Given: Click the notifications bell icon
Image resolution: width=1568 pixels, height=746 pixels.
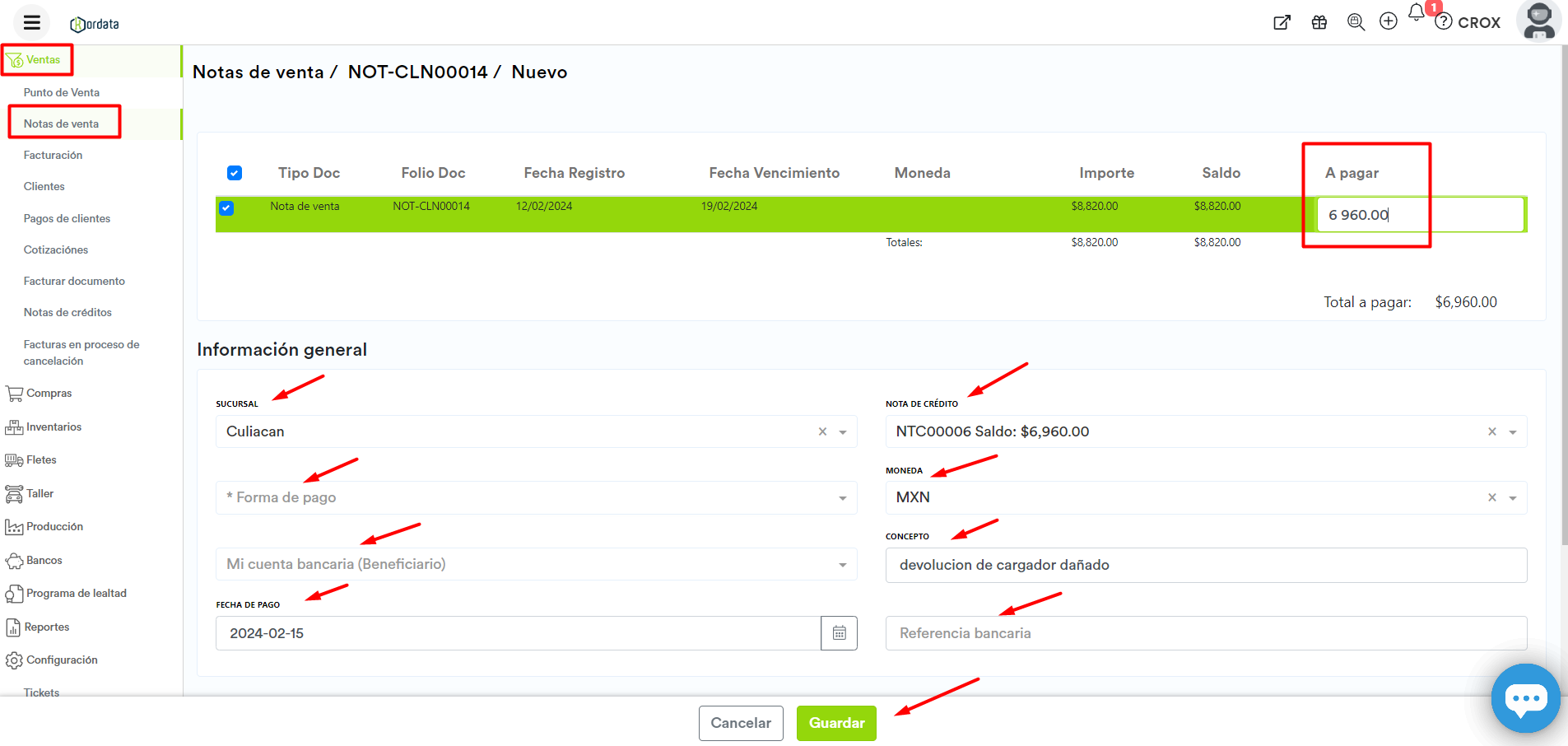Looking at the screenshot, I should pos(1416,13).
